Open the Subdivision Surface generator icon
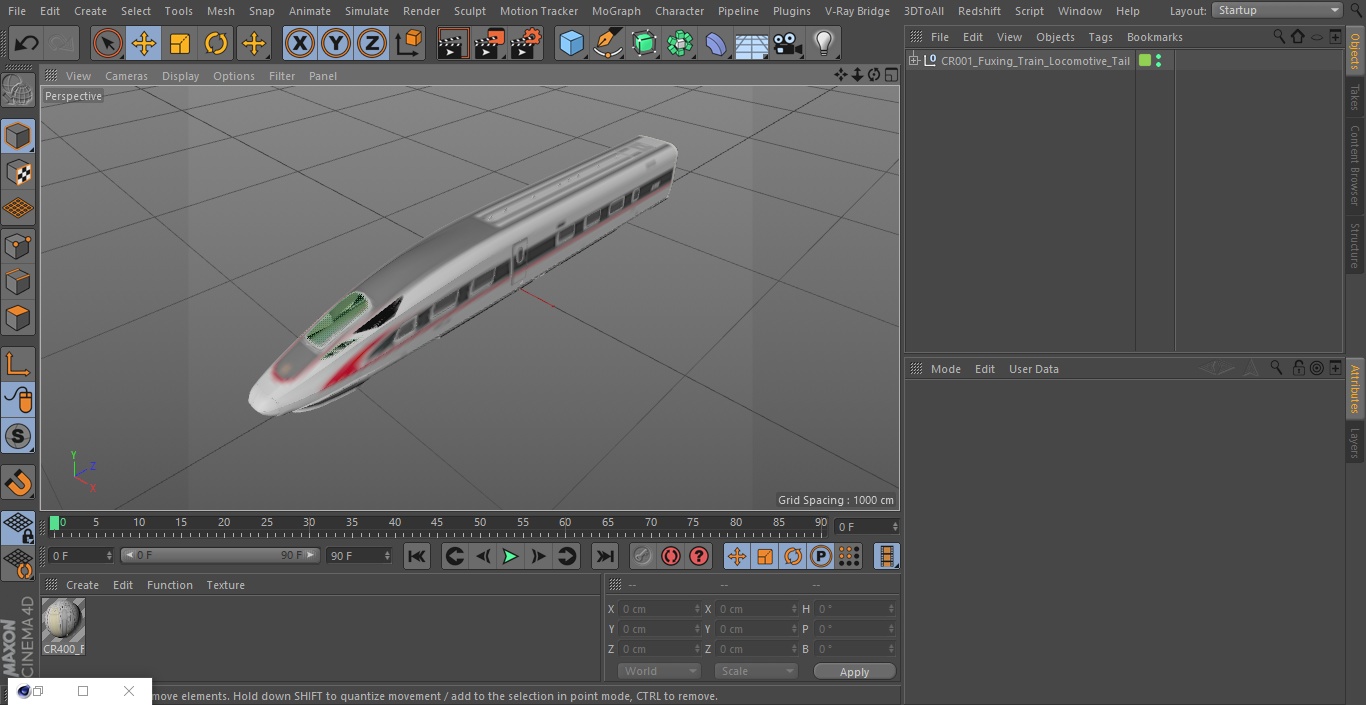1366x705 pixels. tap(644, 43)
